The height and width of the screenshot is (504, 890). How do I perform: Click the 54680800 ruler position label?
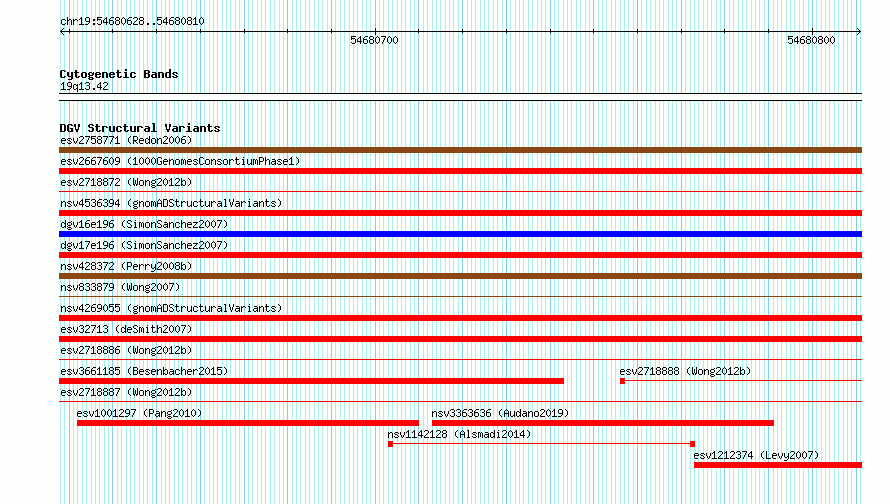(811, 40)
